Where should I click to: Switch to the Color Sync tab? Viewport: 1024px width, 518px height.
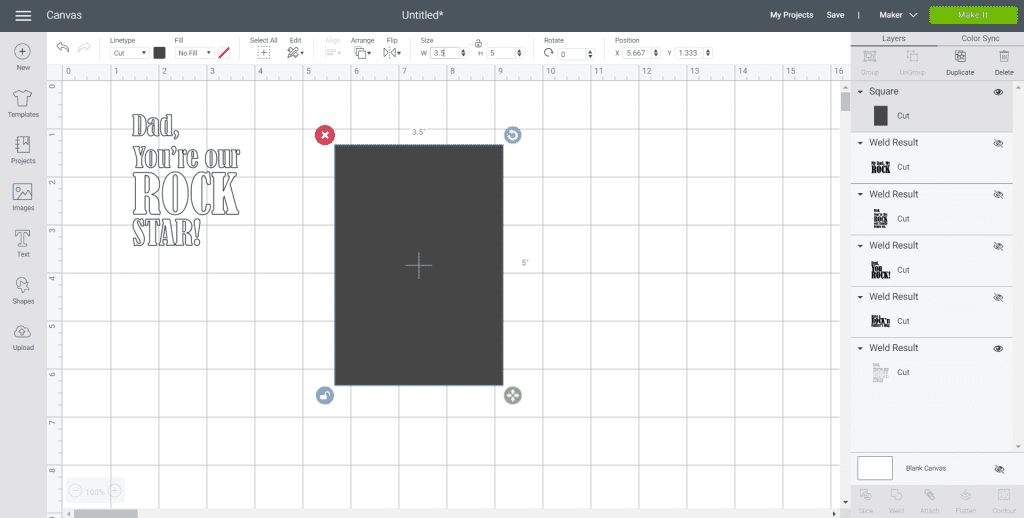(x=980, y=39)
